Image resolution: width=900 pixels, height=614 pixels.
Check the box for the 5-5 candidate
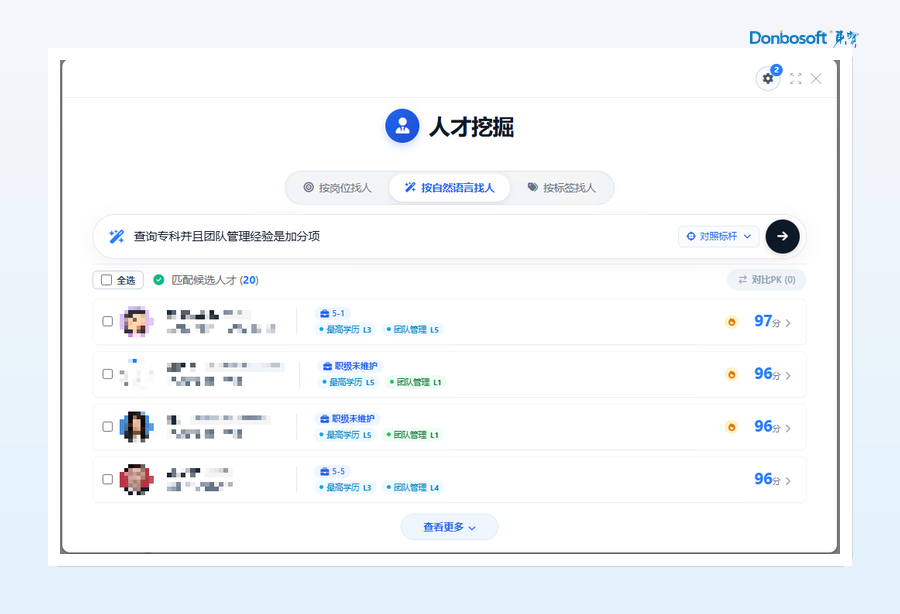pyautogui.click(x=107, y=479)
